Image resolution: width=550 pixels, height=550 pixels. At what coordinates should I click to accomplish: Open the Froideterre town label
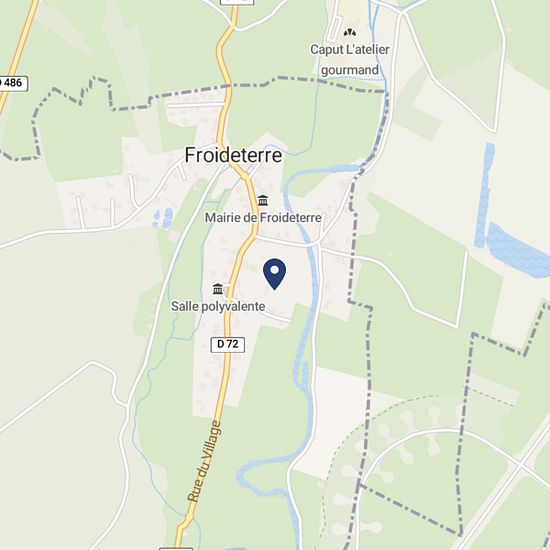click(233, 155)
